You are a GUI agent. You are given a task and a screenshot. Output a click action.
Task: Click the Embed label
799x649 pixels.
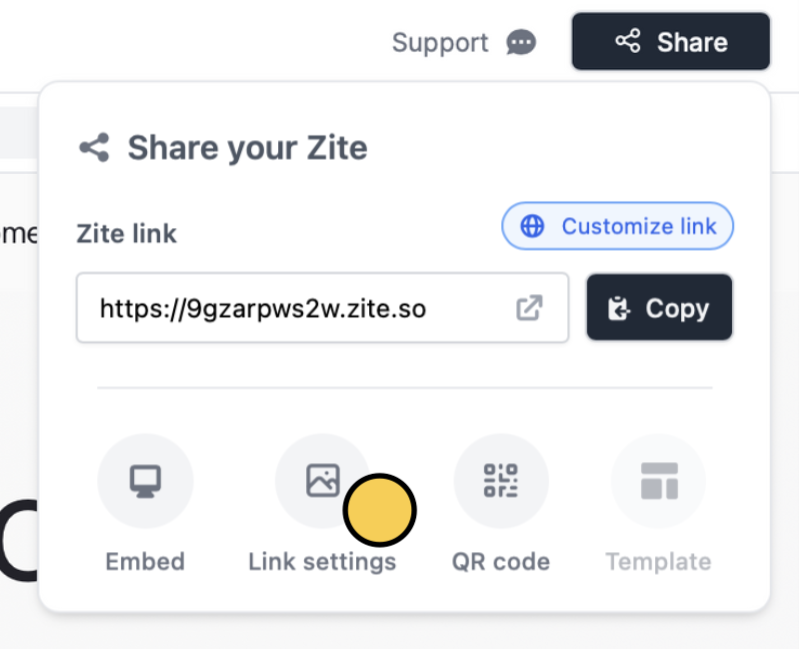pos(145,562)
